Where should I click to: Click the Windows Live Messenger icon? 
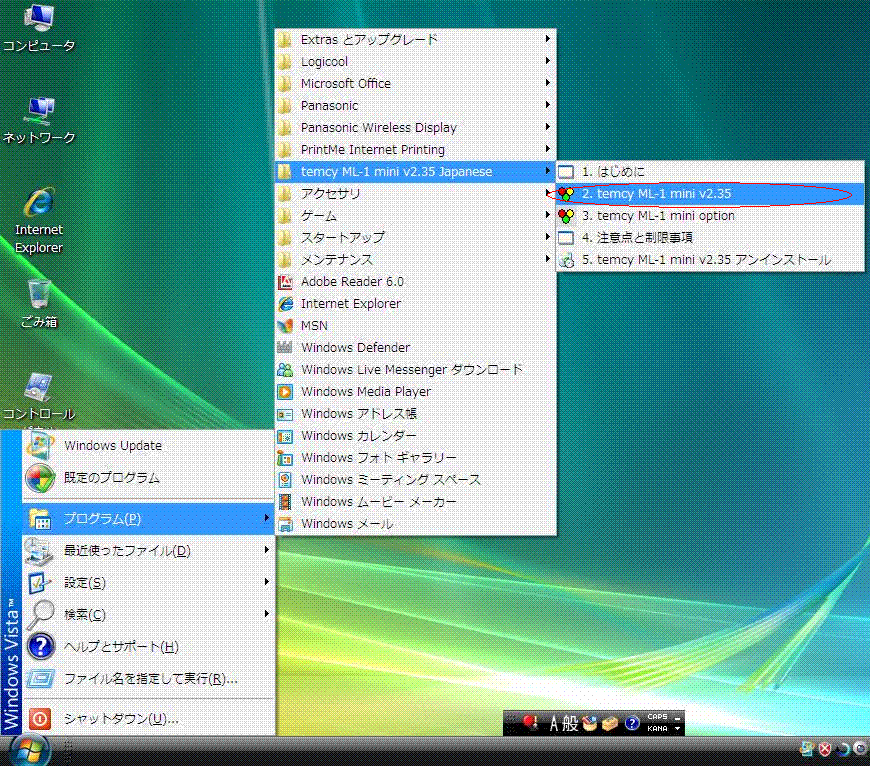point(285,370)
